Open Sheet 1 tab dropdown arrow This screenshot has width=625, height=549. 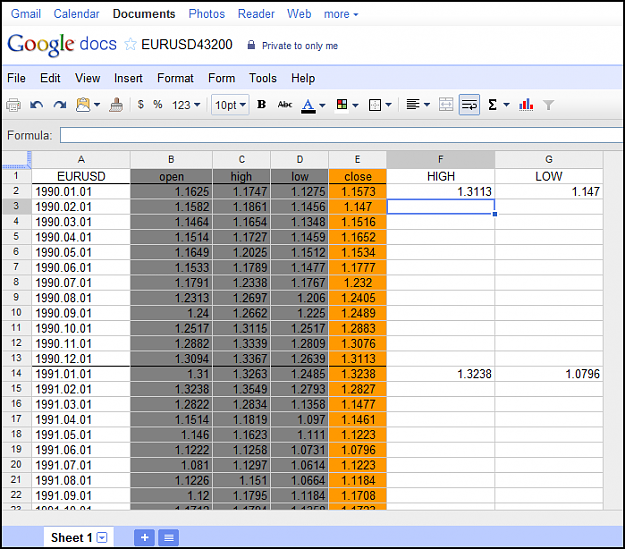(102, 537)
